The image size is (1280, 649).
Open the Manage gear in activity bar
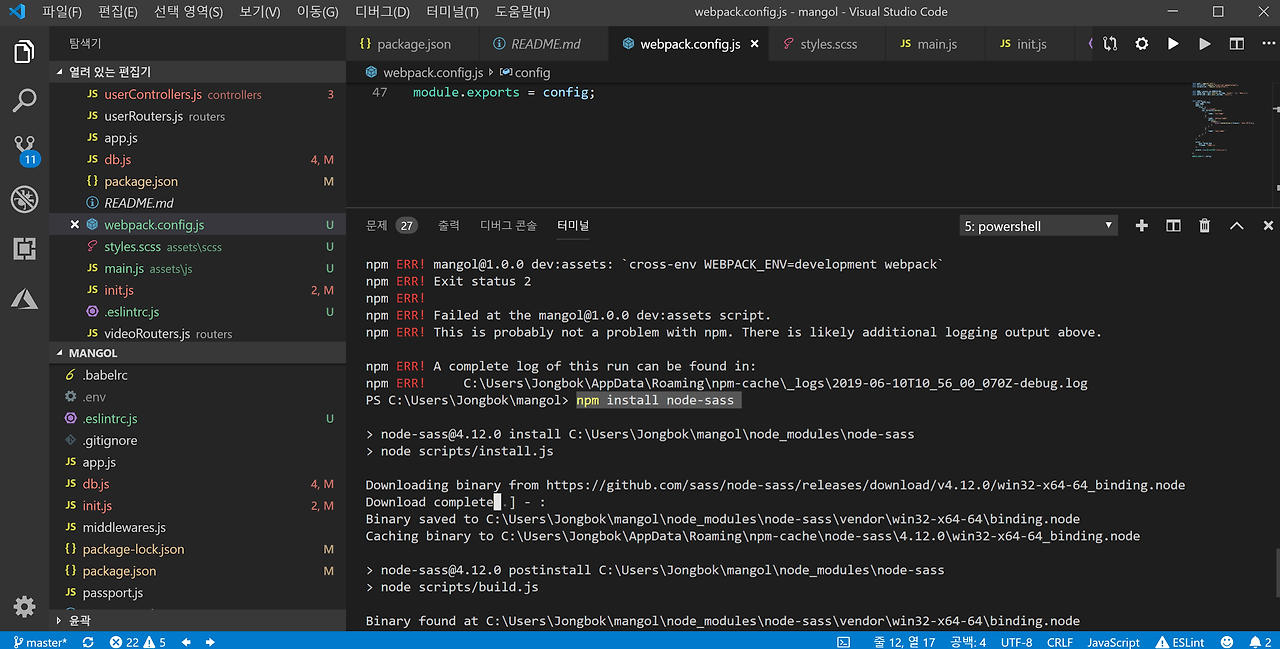[x=24, y=606]
